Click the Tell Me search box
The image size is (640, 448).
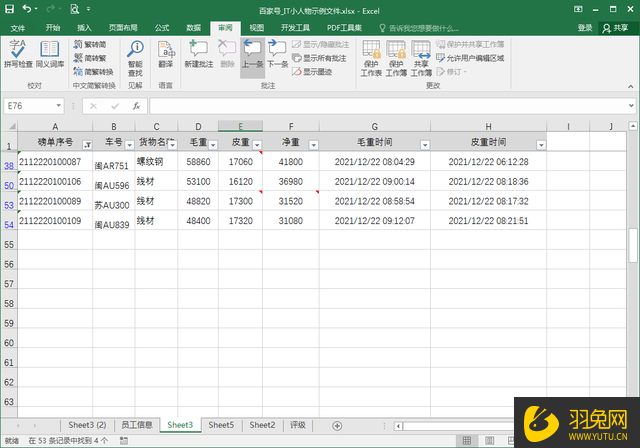[x=419, y=28]
